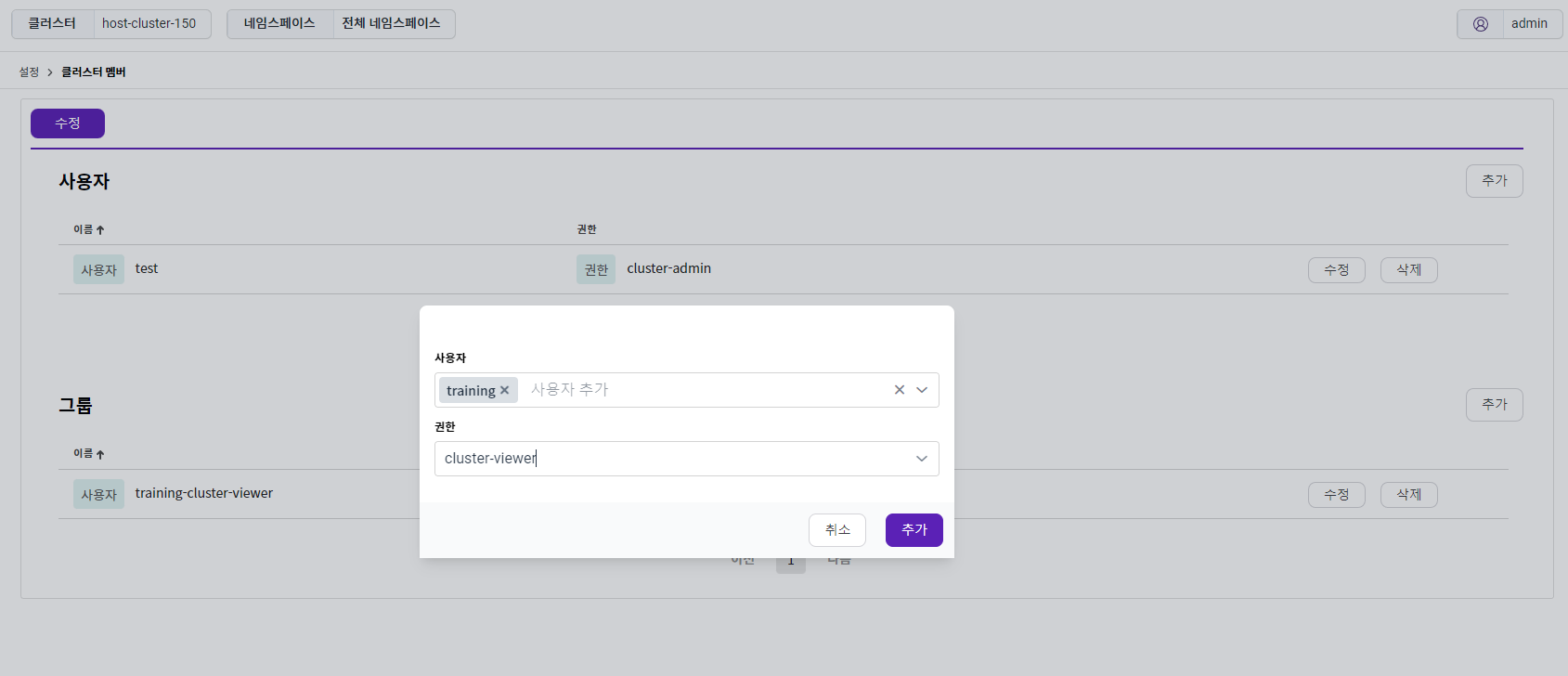Click the 네임스페이스 label in header

click(x=279, y=24)
